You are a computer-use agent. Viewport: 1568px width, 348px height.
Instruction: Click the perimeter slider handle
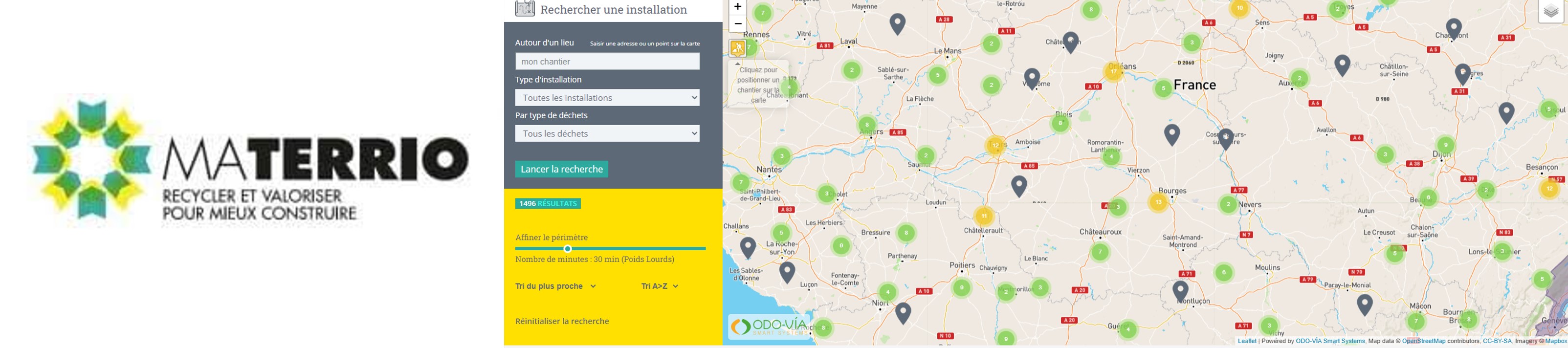tap(567, 249)
